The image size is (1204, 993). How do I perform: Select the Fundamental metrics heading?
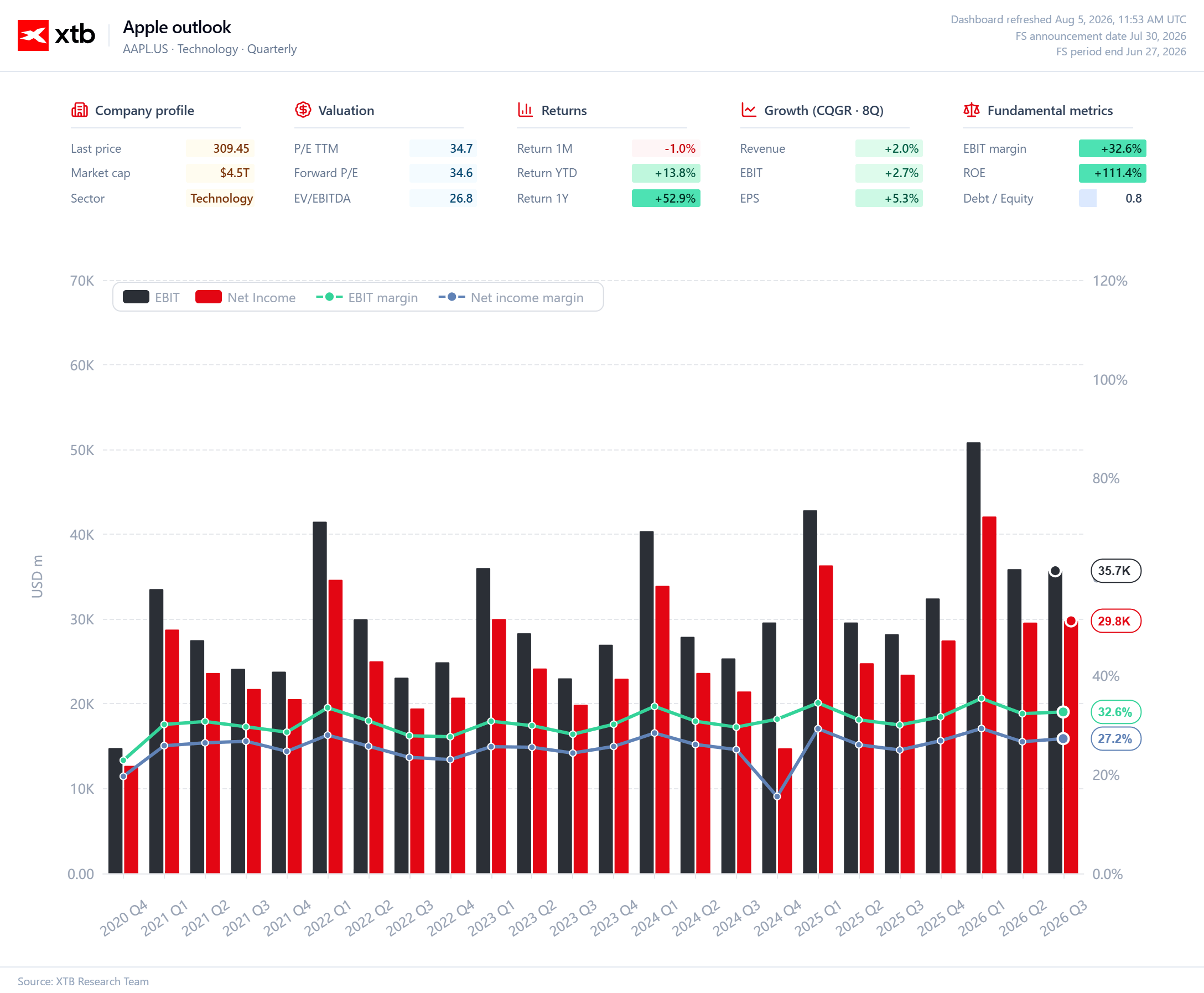point(1050,110)
